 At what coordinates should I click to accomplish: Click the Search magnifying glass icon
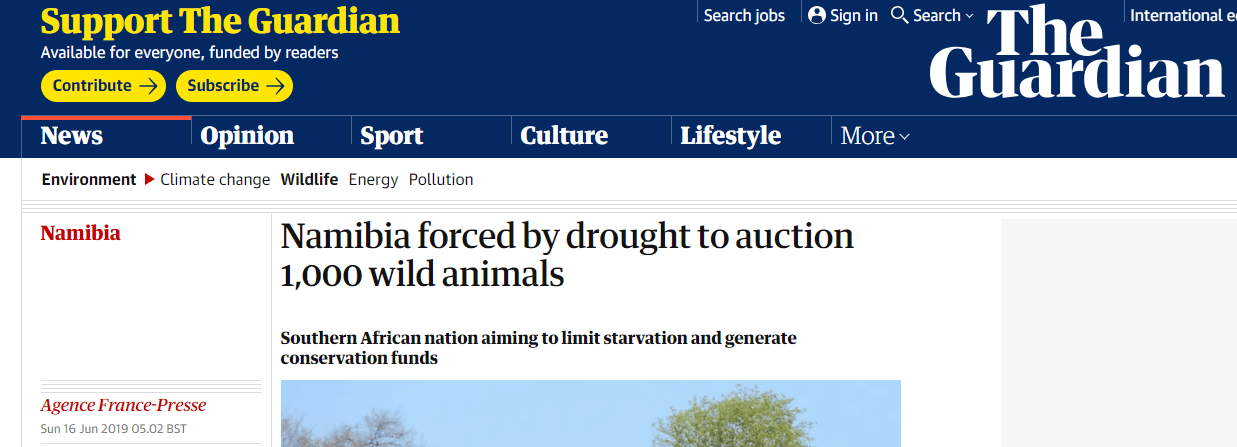pos(899,15)
